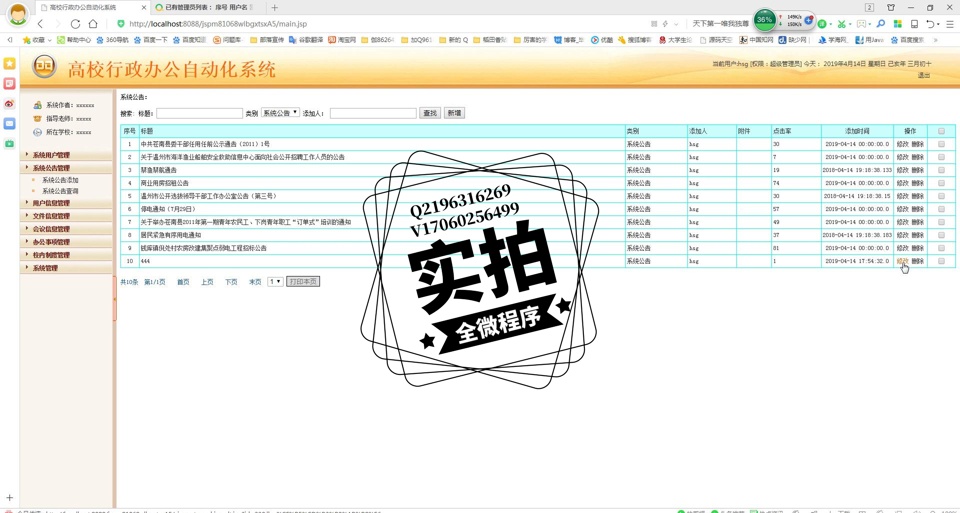Click the browser refresh icon
960x513 pixels.
[75, 24]
